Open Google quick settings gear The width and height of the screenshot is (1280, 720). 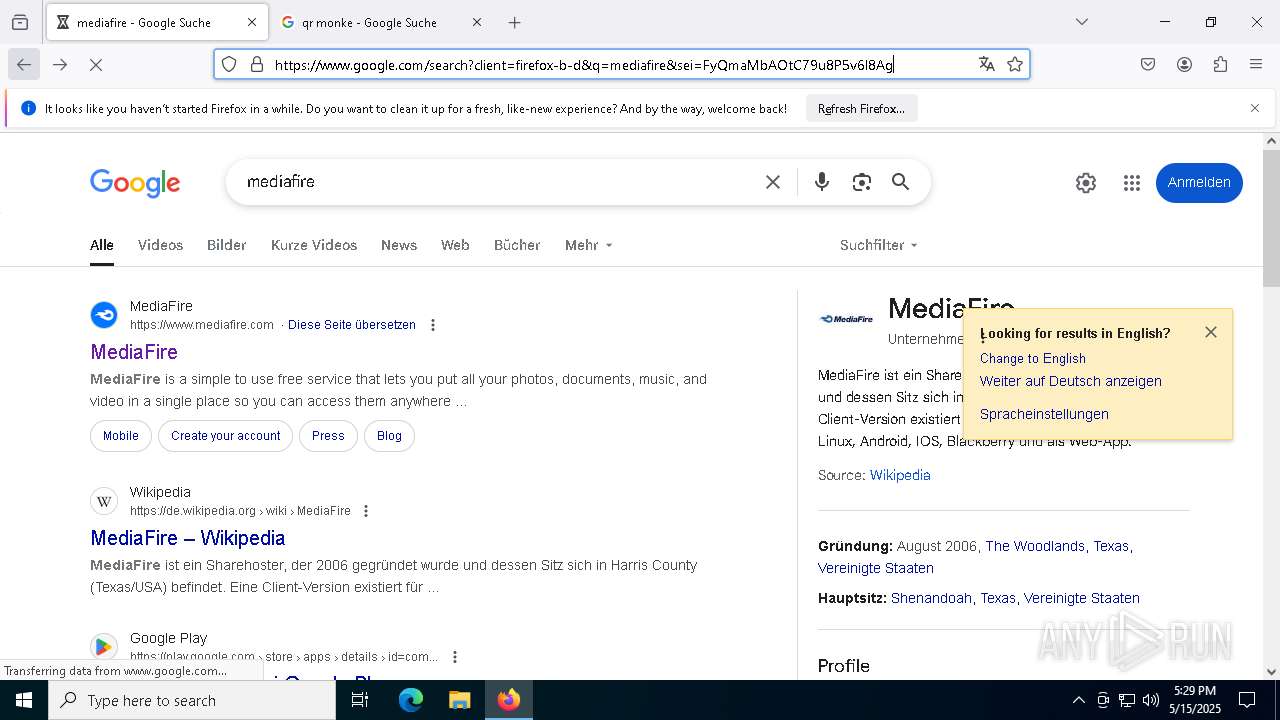pos(1086,183)
